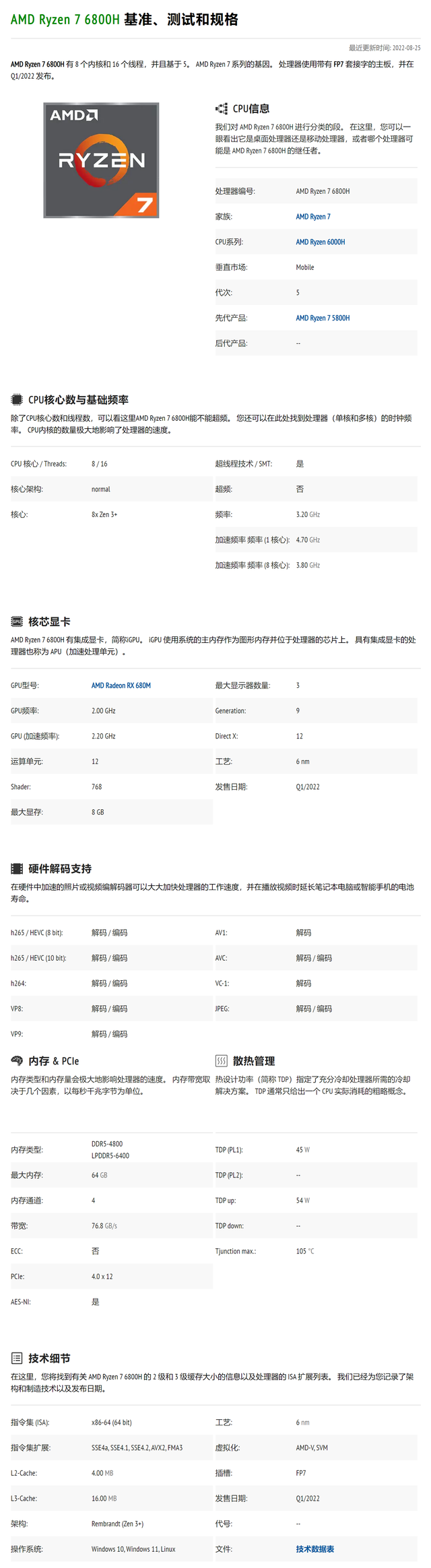Click the virtualization value AMD-V, SVM
Viewport: 431px width, 1568px height.
[x=312, y=1447]
